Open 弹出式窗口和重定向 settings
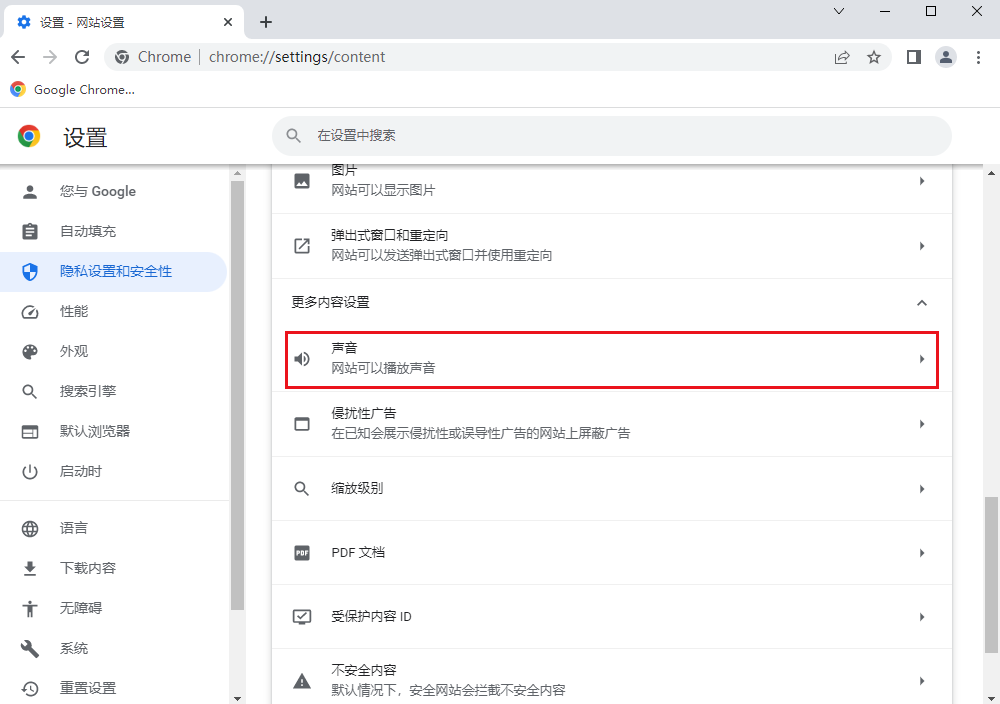The height and width of the screenshot is (704, 1000). click(x=612, y=246)
